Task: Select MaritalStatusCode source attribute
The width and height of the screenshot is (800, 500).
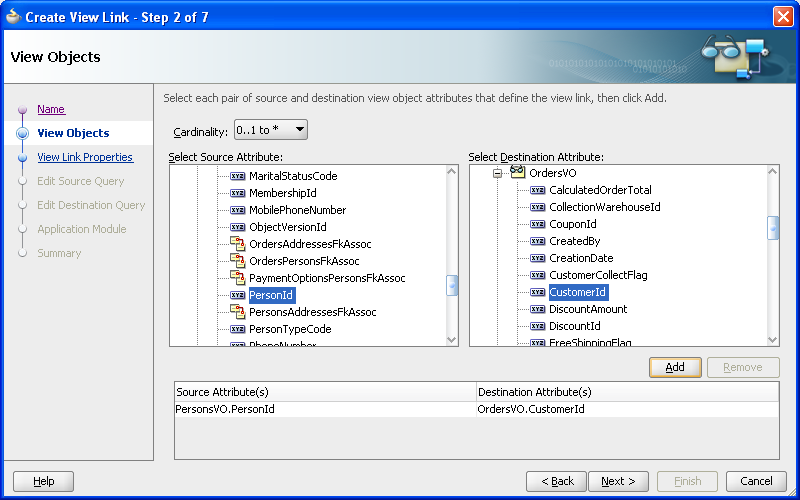Action: click(293, 176)
